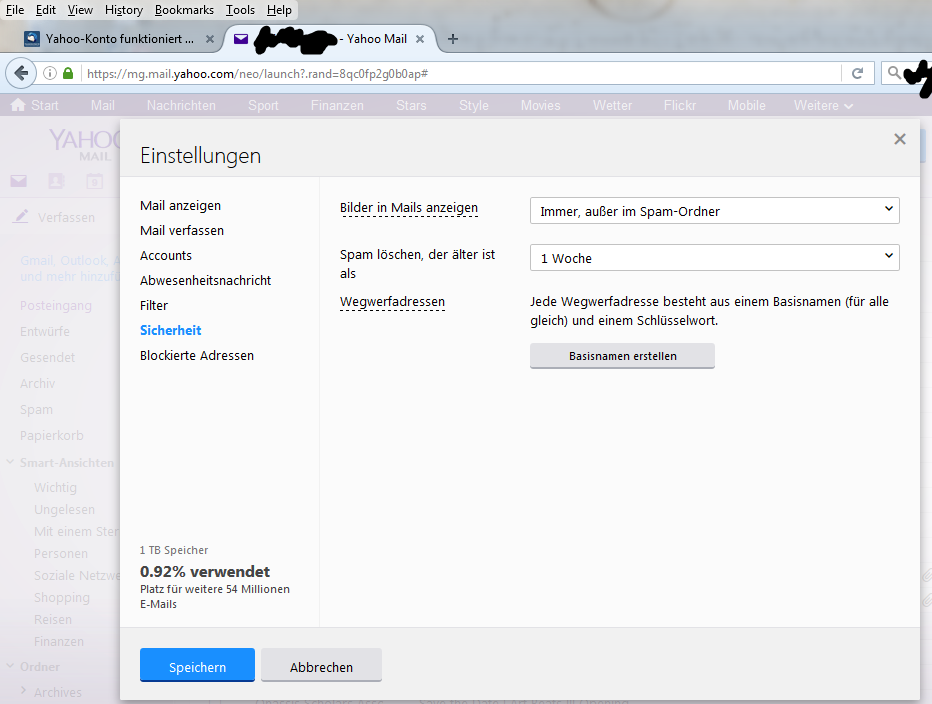This screenshot has height=704, width=932.
Task: Open the calendar icon under Yahoo logo
Action: point(94,181)
